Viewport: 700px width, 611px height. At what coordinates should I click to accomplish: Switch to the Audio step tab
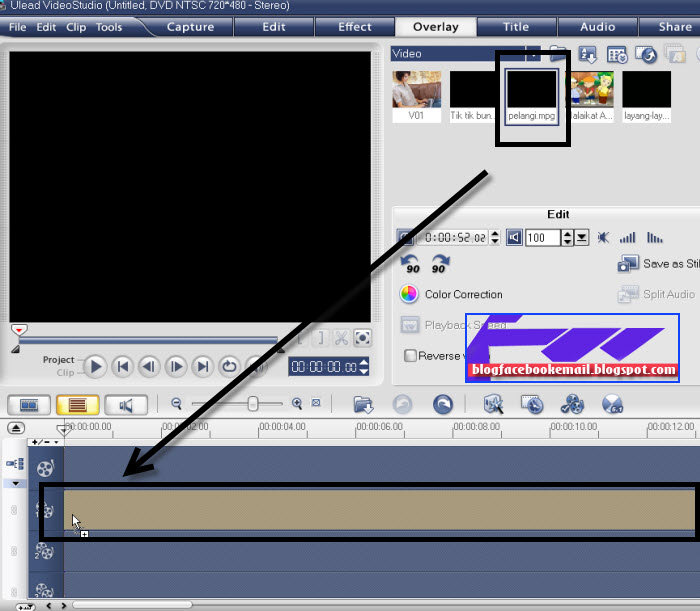click(x=597, y=27)
